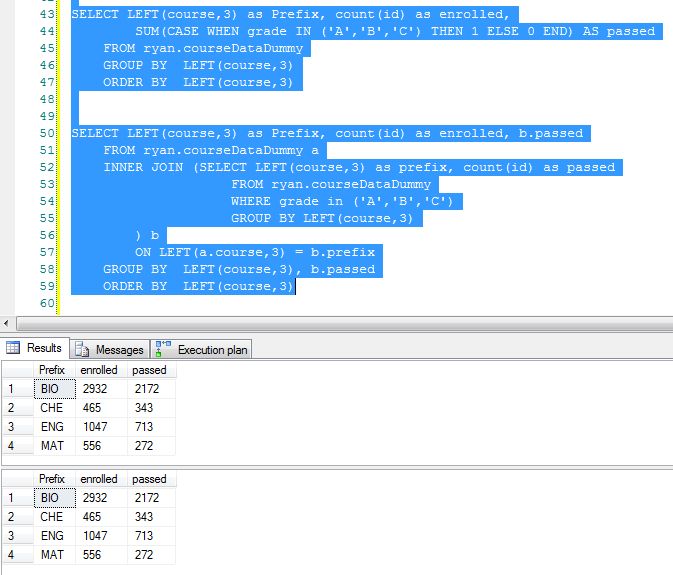Click the Results tab grid icon
673x575 pixels.
12,347
